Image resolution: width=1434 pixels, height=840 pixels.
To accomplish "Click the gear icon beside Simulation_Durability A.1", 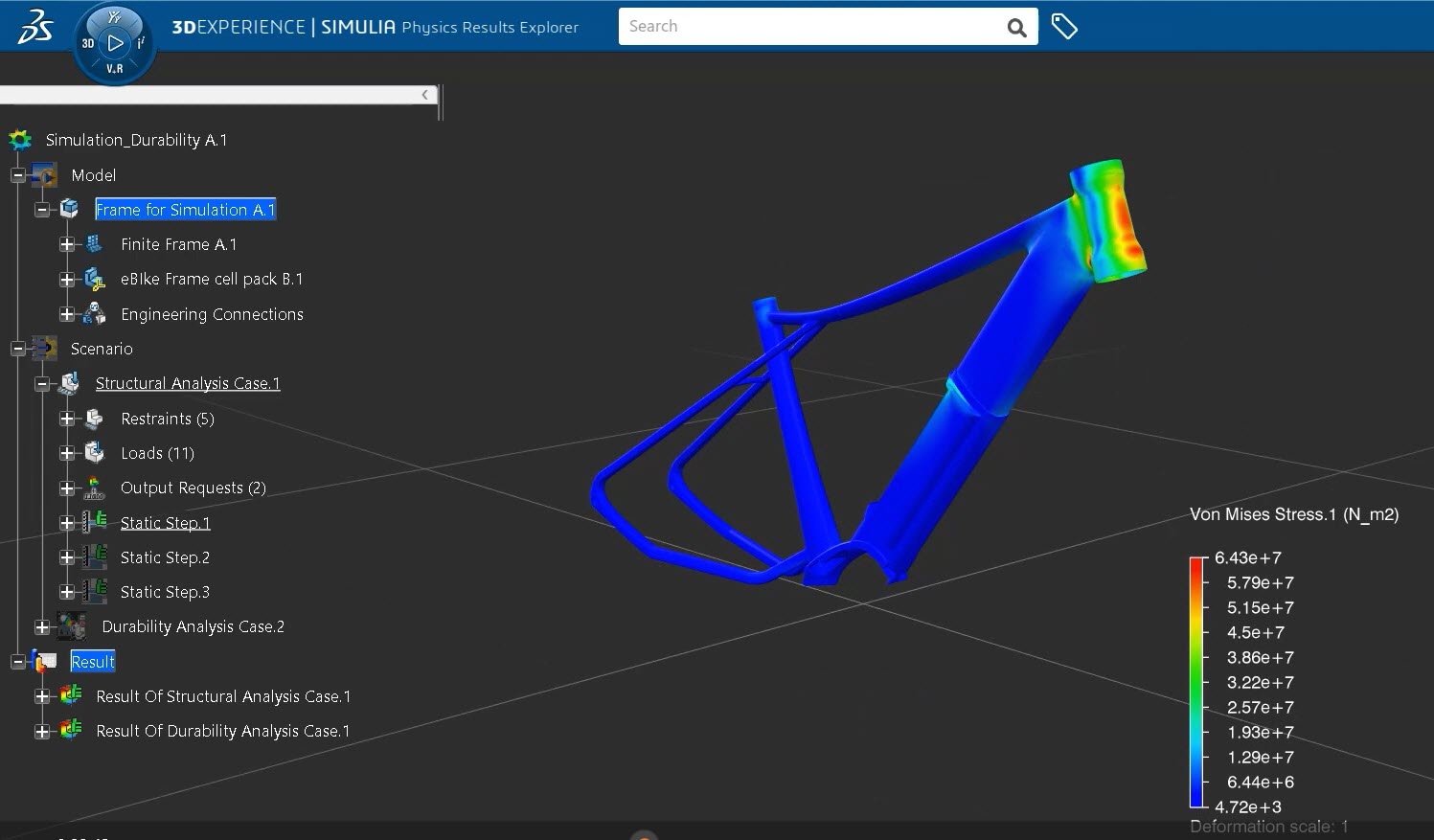I will point(19,140).
